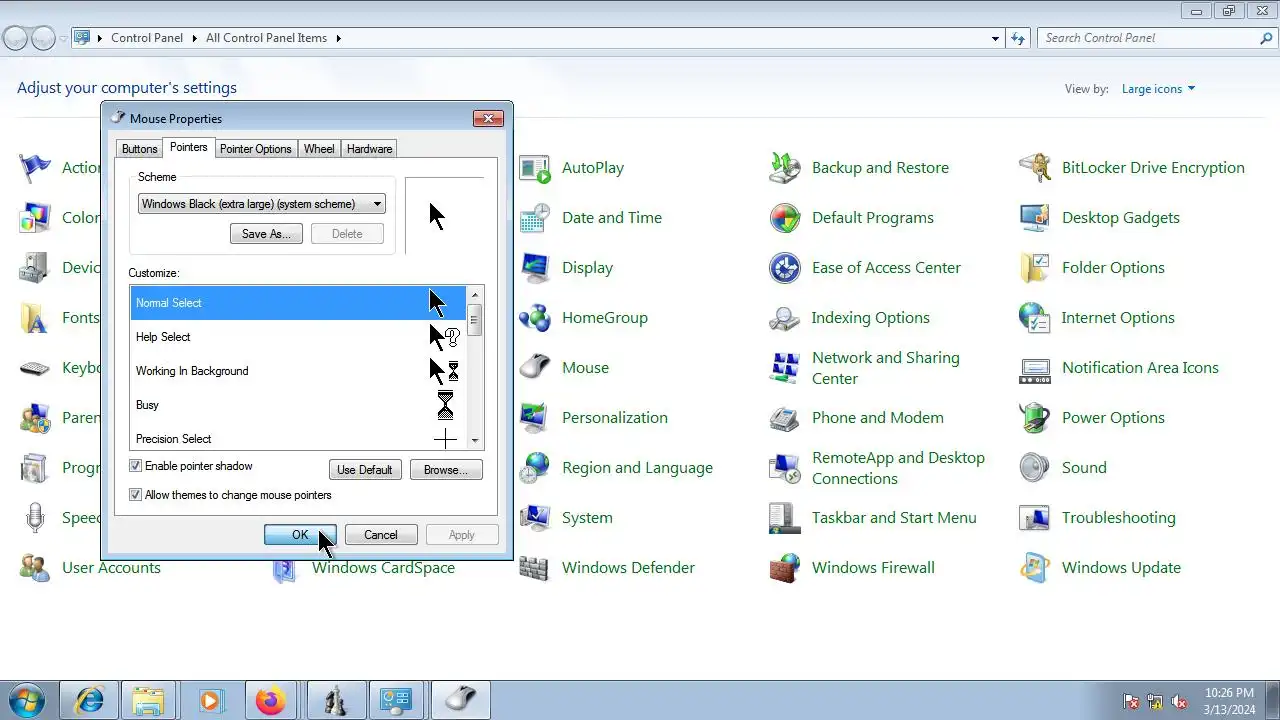The image size is (1280, 720).
Task: Launch Internet Explorer from taskbar
Action: pos(89,701)
